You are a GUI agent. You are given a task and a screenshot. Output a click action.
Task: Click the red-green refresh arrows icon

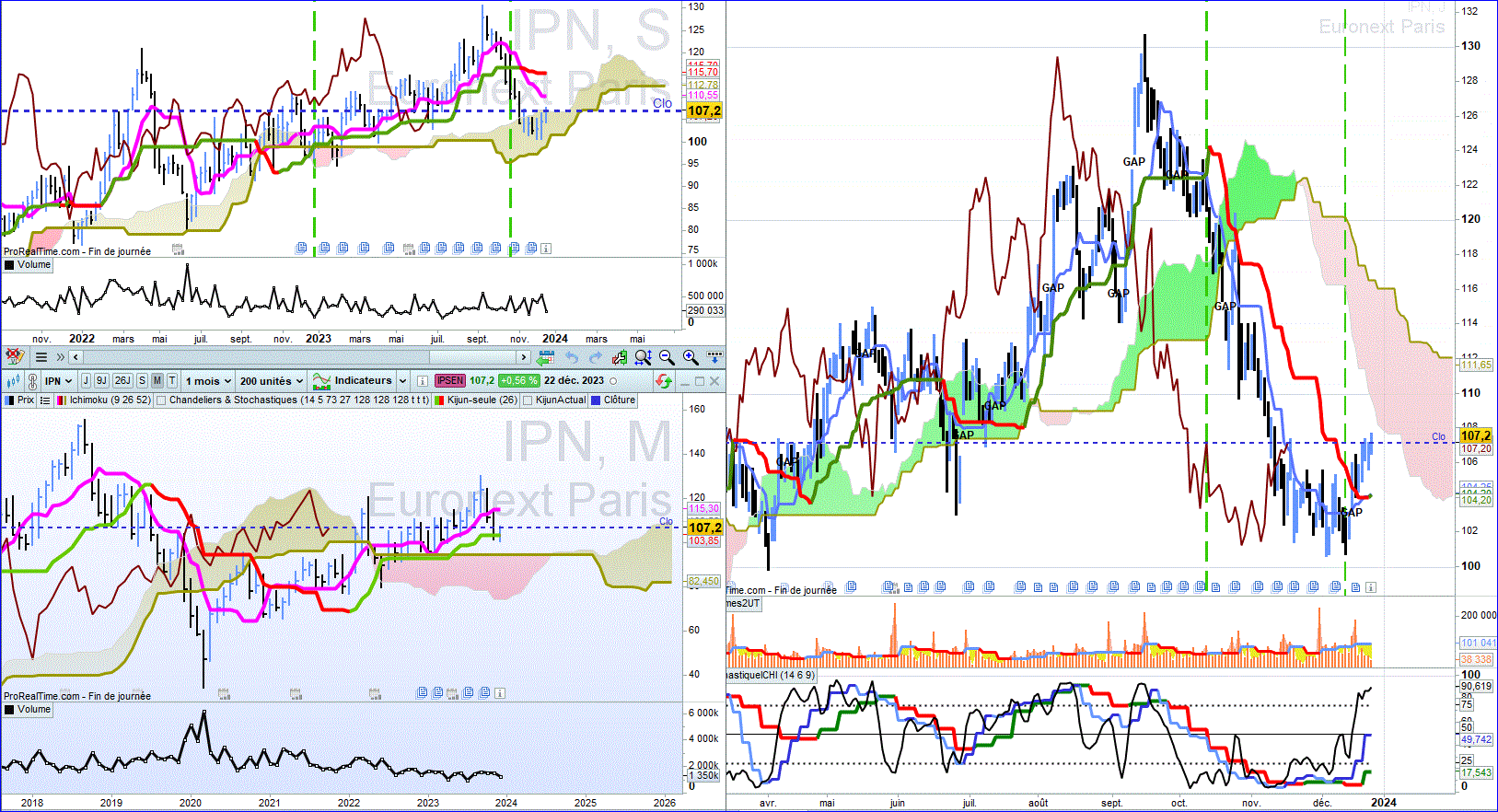[x=664, y=380]
